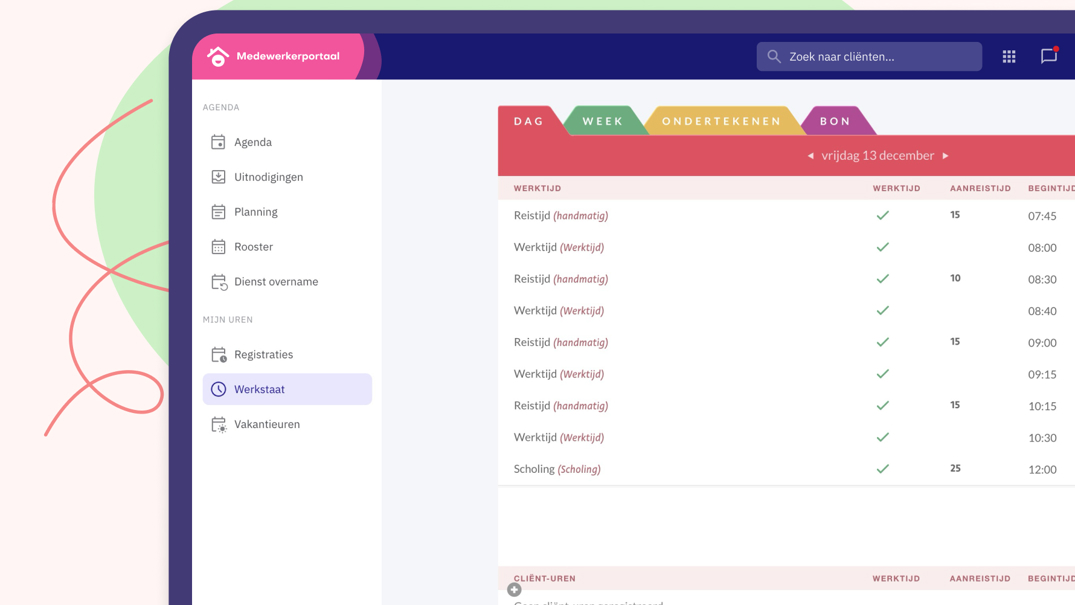Toggle checkmark for Werktijd at 08:00
This screenshot has height=605, width=1075.
pos(882,247)
